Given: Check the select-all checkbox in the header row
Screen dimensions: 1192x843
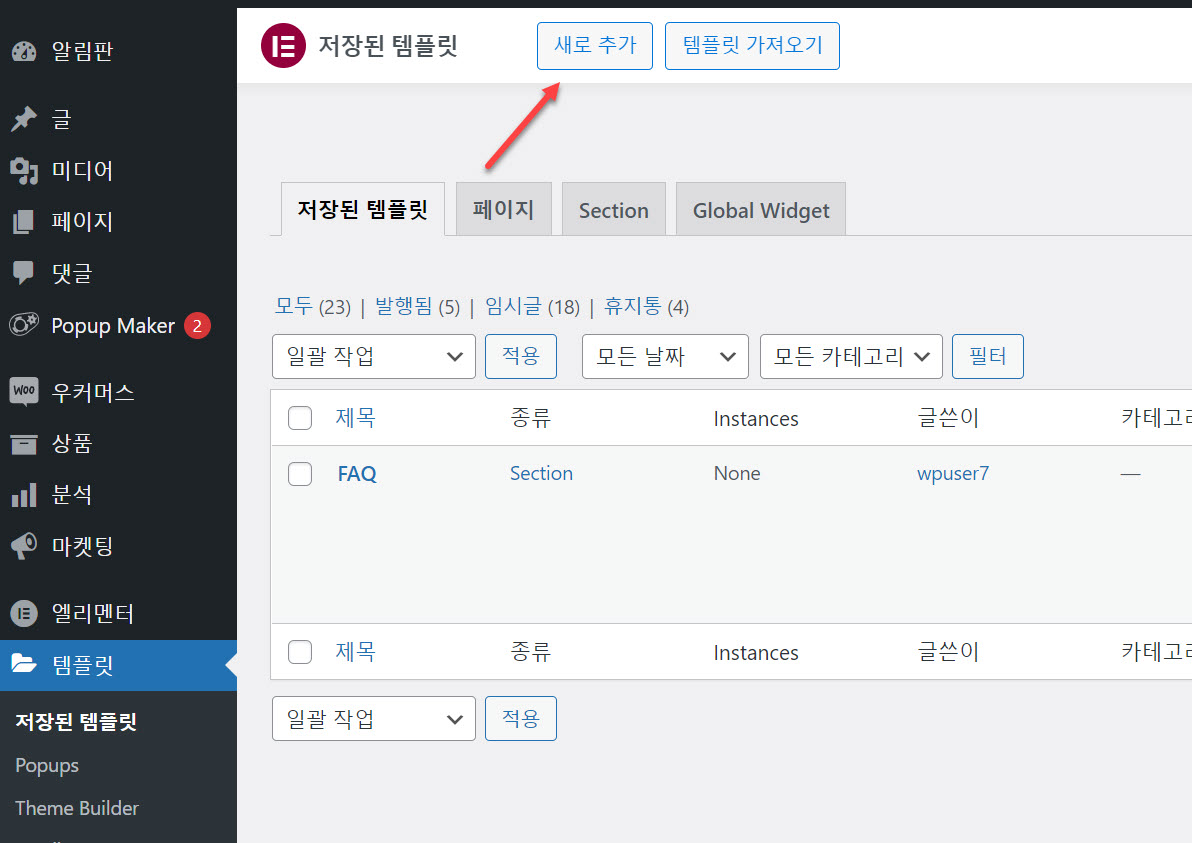Looking at the screenshot, I should tap(300, 418).
